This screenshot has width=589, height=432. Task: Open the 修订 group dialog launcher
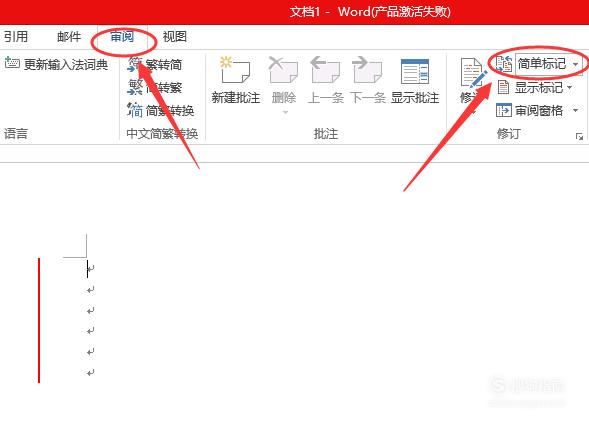pyautogui.click(x=579, y=137)
